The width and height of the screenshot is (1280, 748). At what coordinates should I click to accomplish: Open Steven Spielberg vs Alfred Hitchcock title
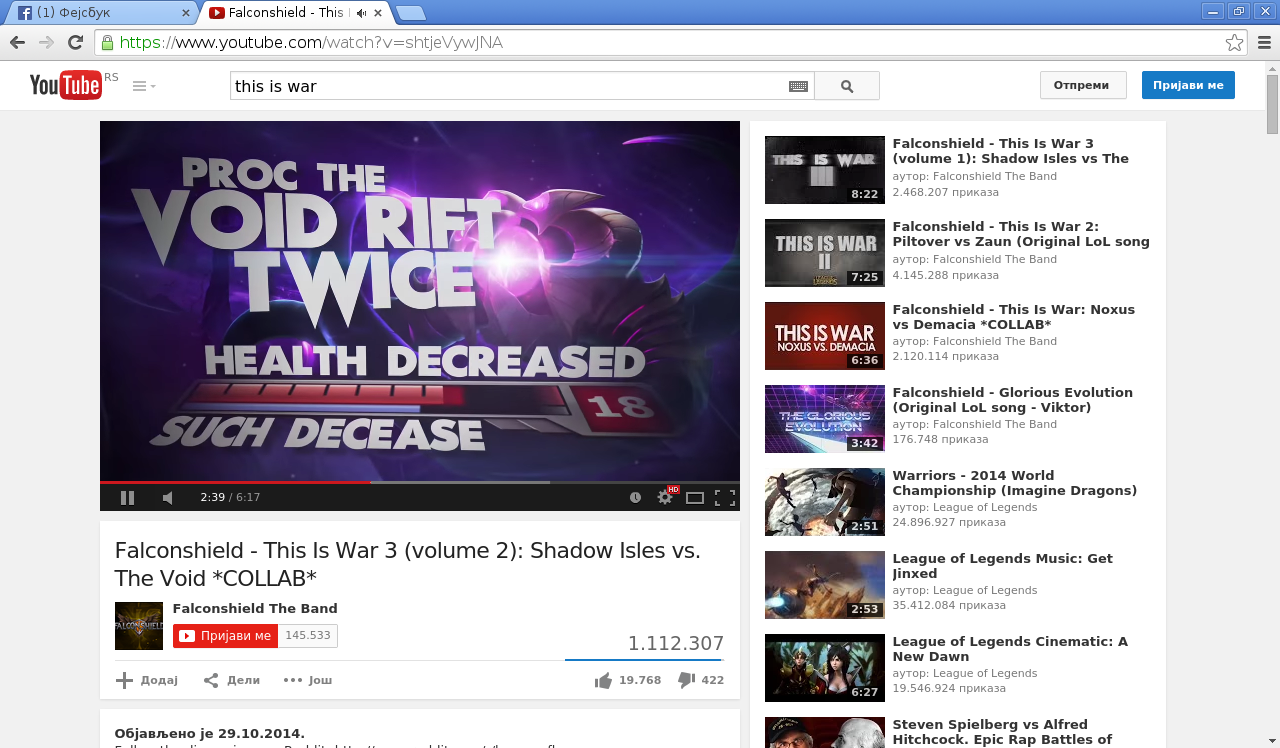(1002, 732)
